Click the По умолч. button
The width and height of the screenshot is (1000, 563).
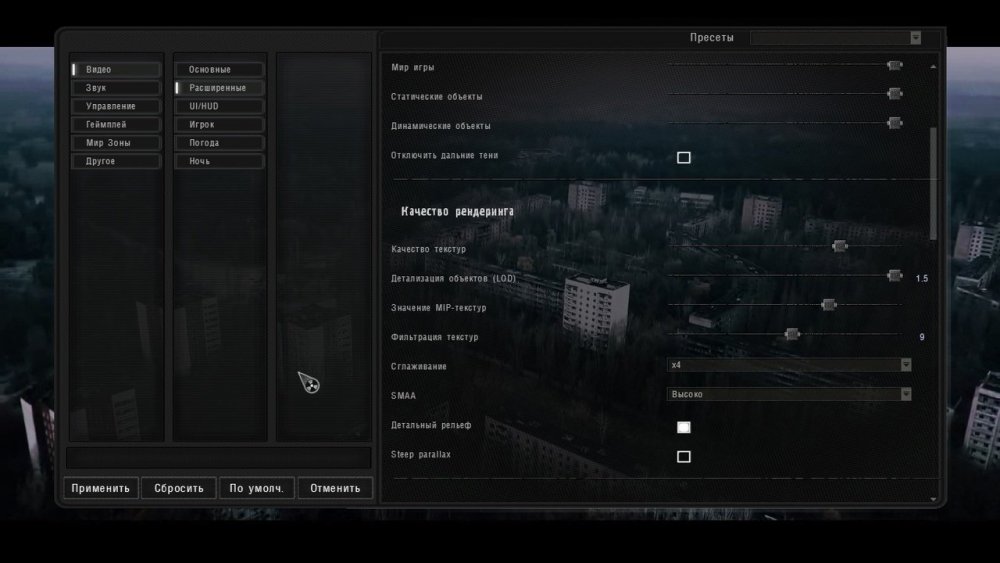pos(257,489)
